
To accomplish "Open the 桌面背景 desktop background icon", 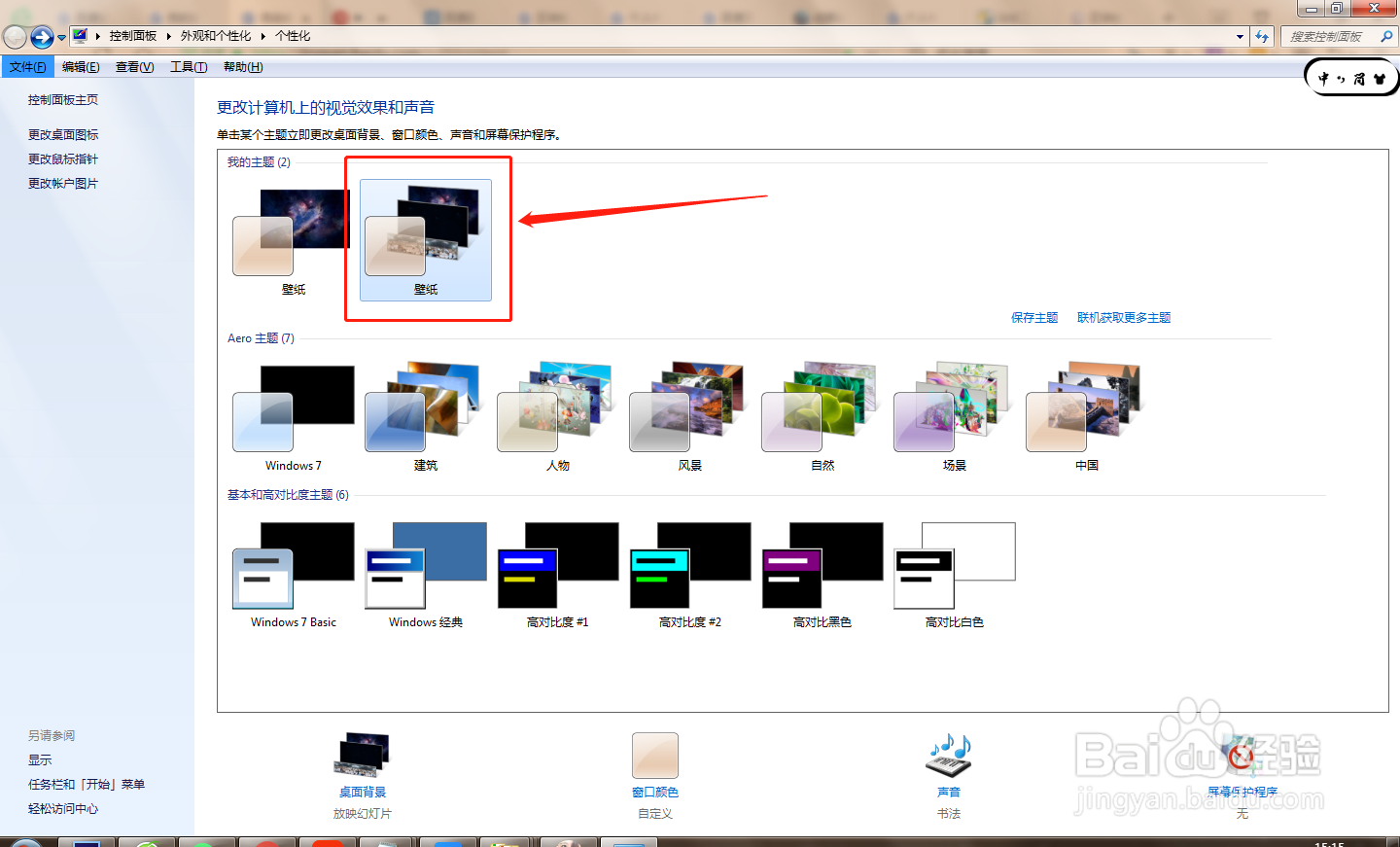I will (x=363, y=756).
